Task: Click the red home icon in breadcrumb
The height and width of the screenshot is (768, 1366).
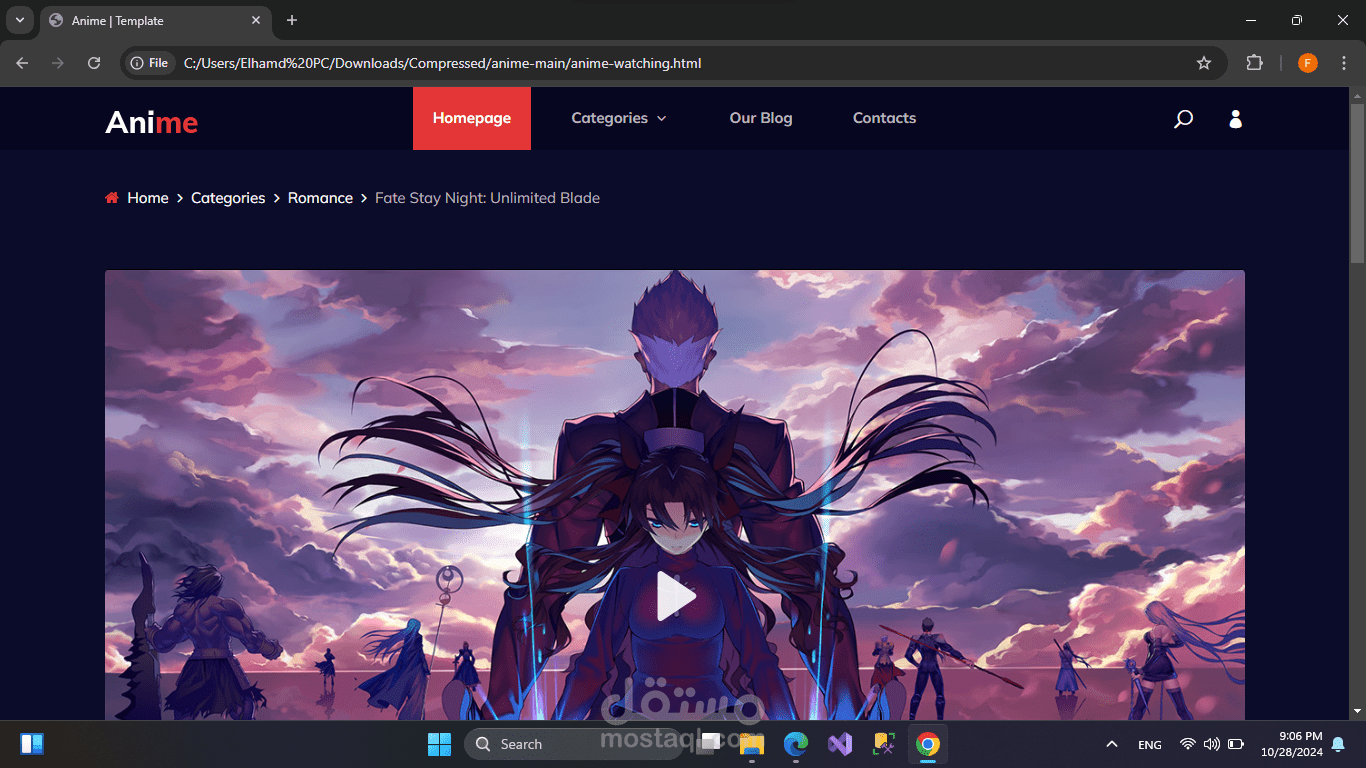Action: [x=112, y=198]
